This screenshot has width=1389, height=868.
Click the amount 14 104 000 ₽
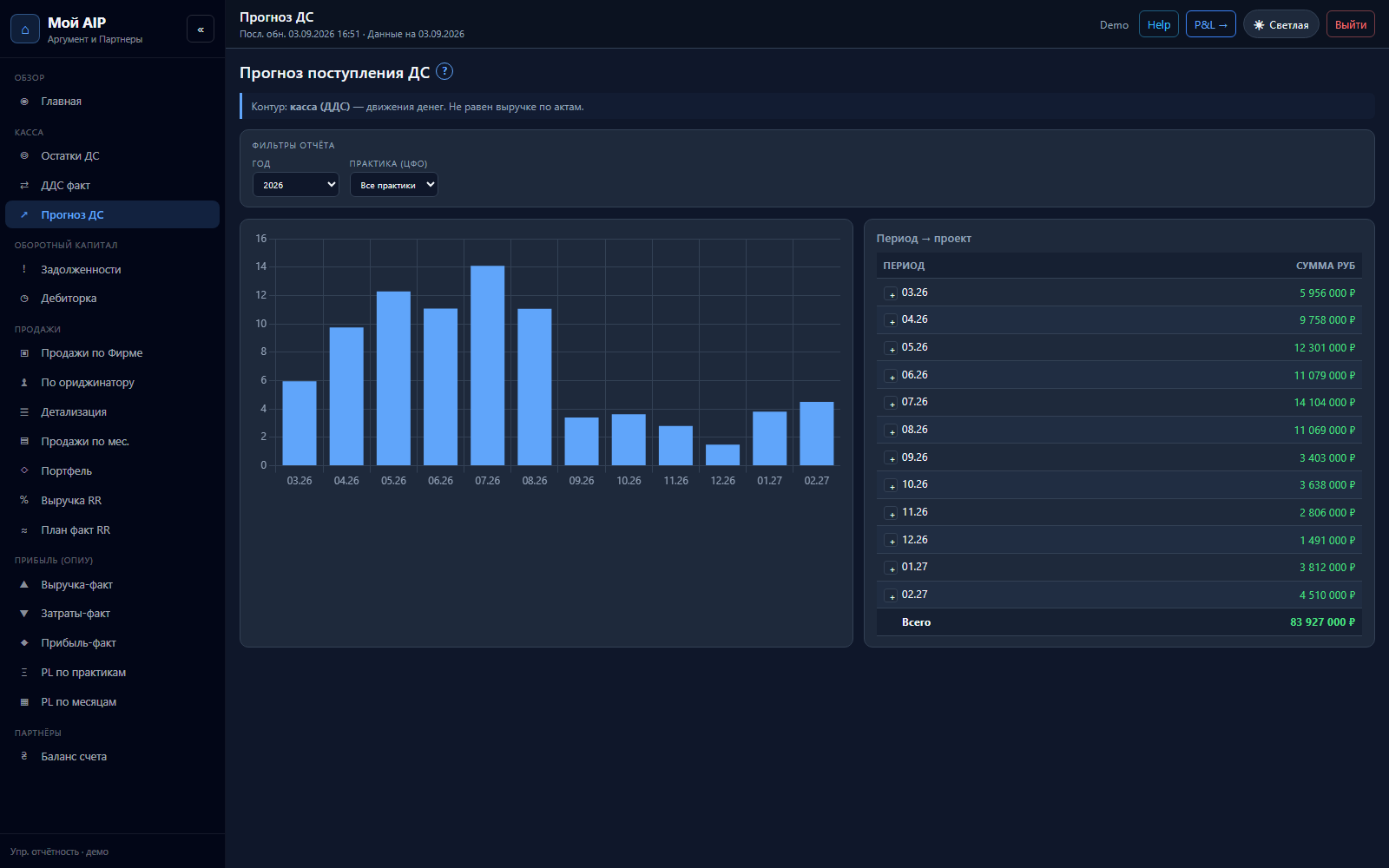point(1325,403)
